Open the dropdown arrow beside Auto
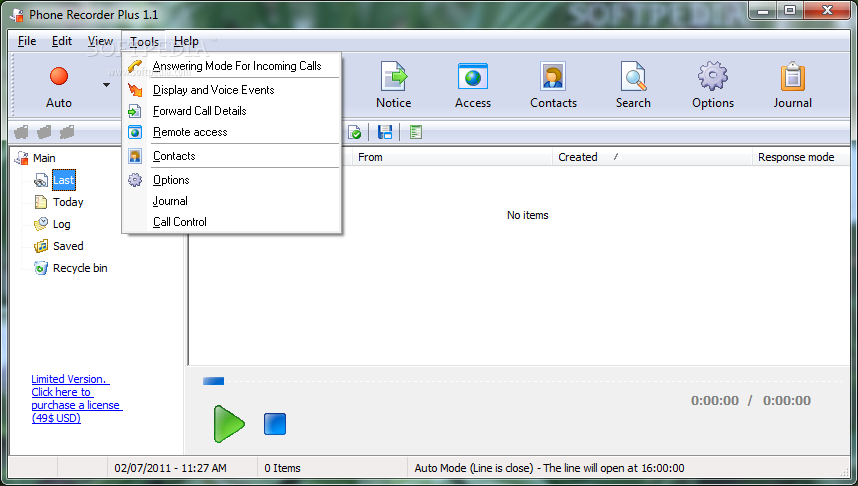 tap(106, 85)
